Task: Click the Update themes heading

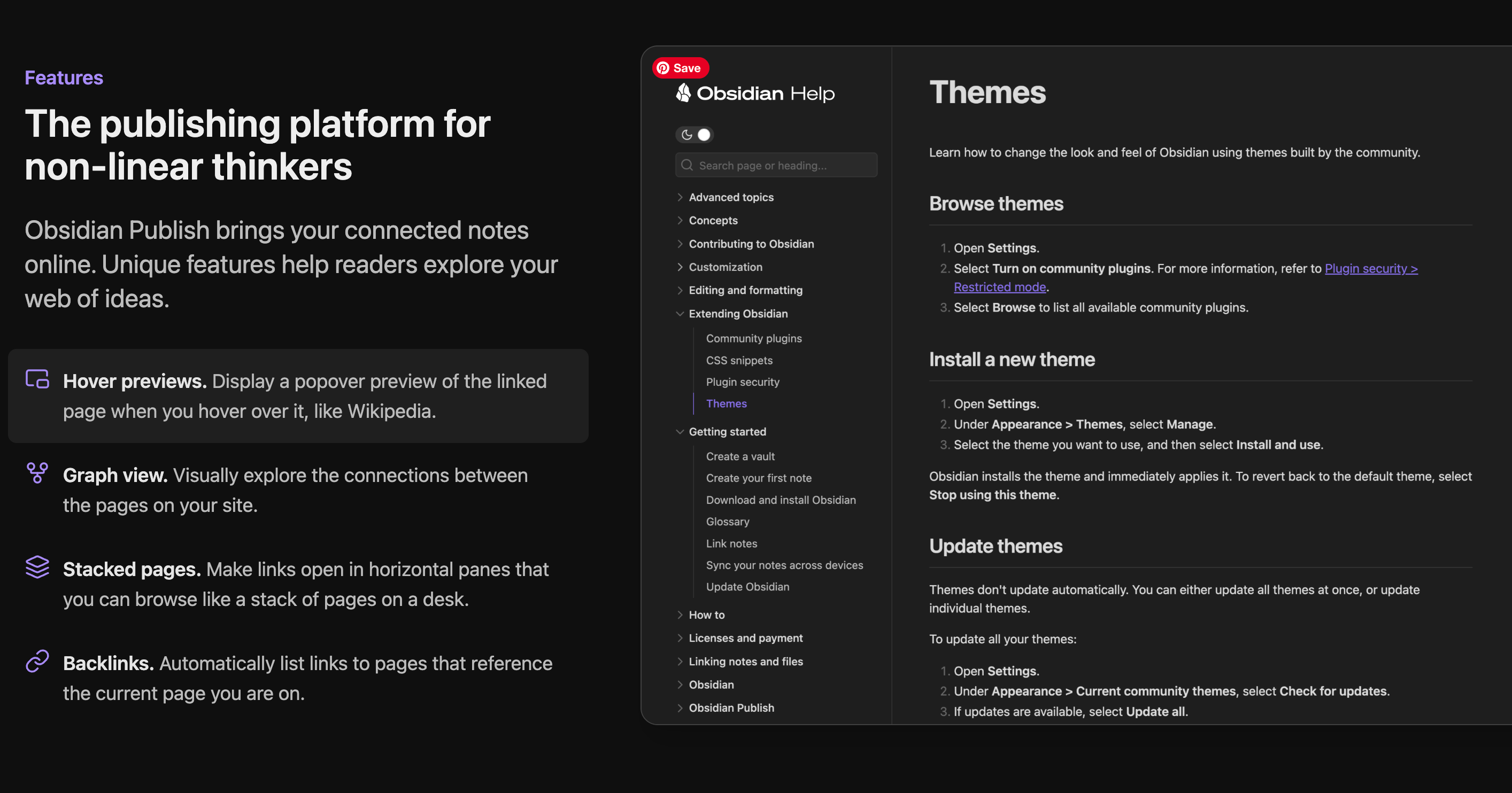Action: point(996,546)
